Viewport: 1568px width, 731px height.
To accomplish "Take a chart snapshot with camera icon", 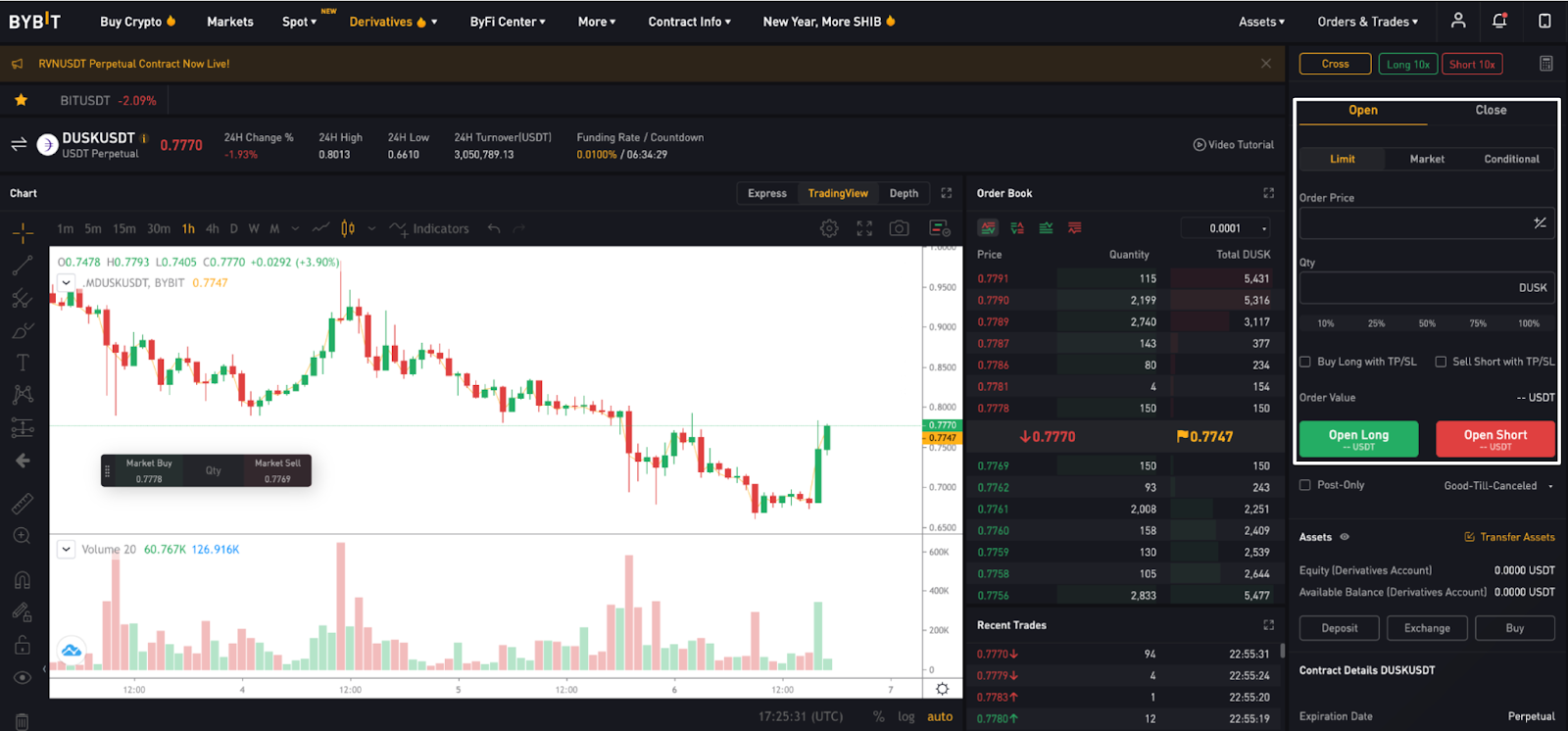I will coord(899,228).
